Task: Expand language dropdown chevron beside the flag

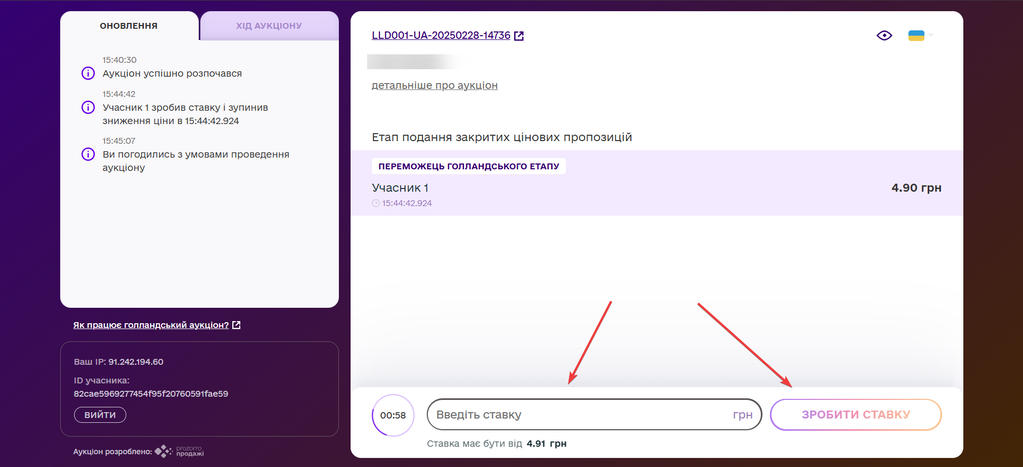Action: [930, 36]
